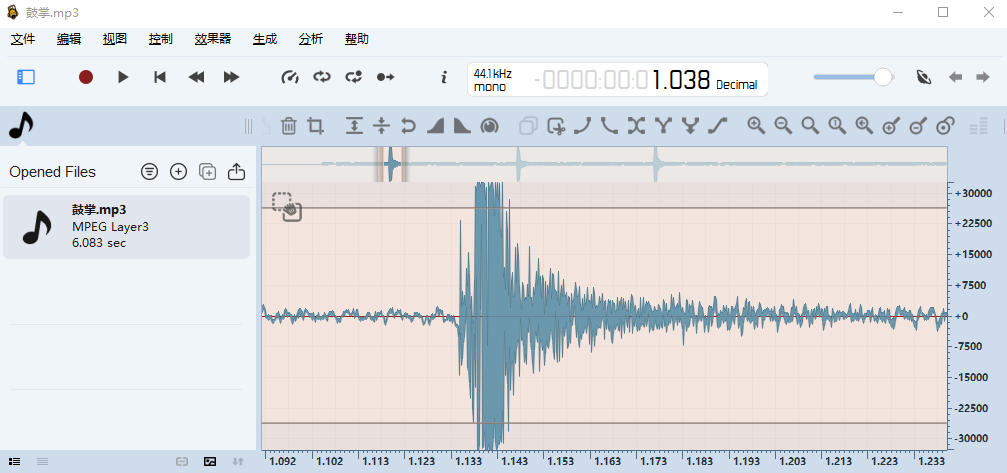Select the crop tool icon

click(x=316, y=126)
